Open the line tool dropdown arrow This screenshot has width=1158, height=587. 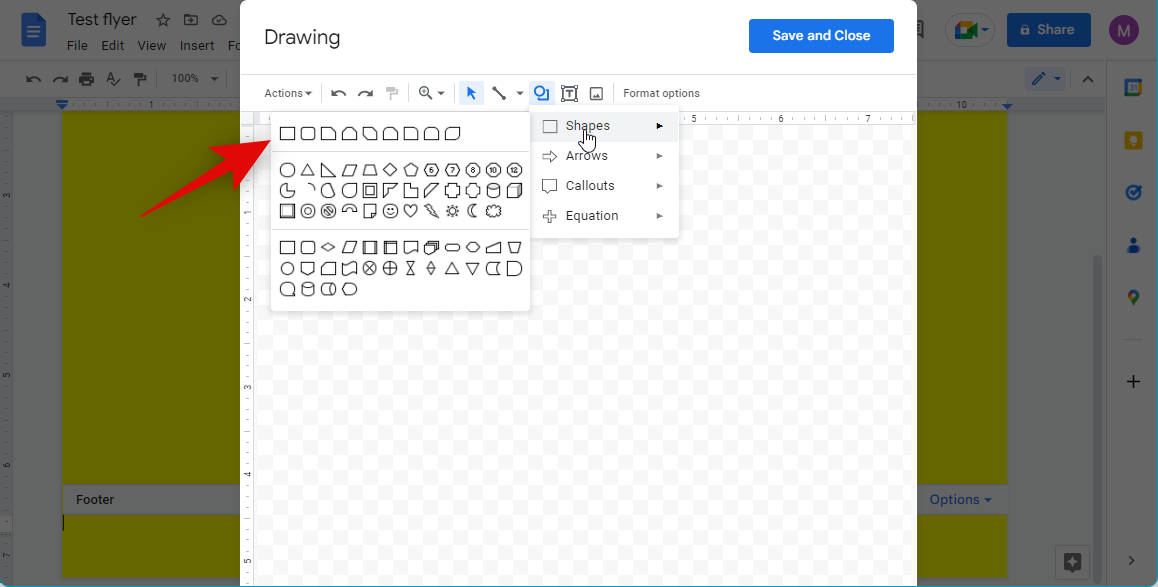(x=520, y=93)
